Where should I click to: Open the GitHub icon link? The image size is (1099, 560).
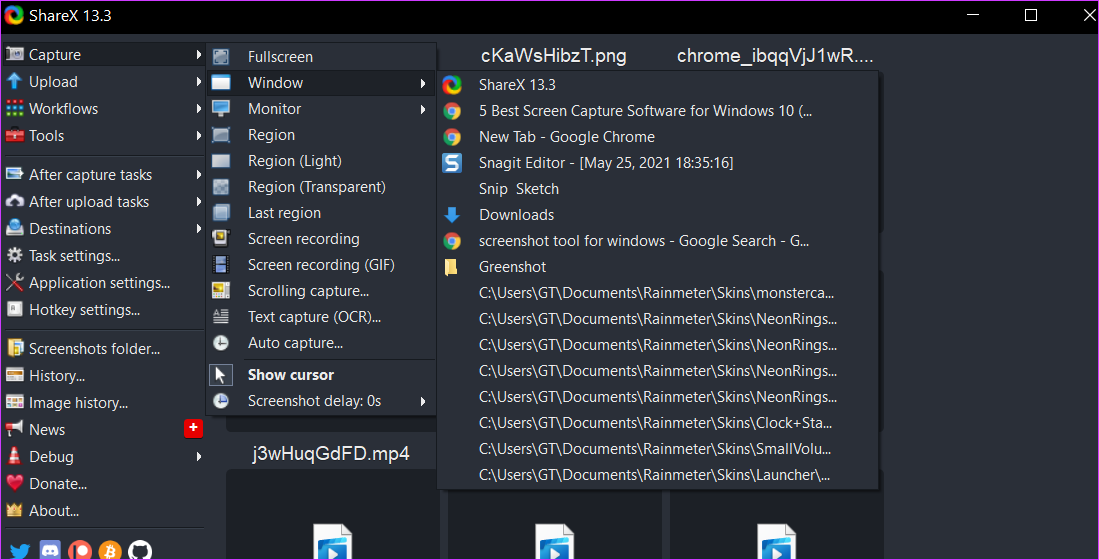click(x=140, y=551)
